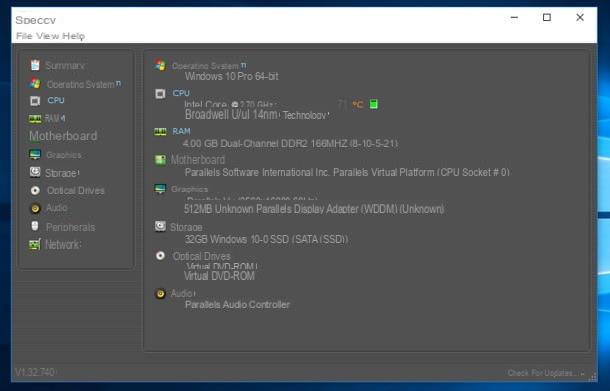Image resolution: width=610 pixels, height=391 pixels.
Task: Click the window resize grip in corner
Action: (x=592, y=377)
